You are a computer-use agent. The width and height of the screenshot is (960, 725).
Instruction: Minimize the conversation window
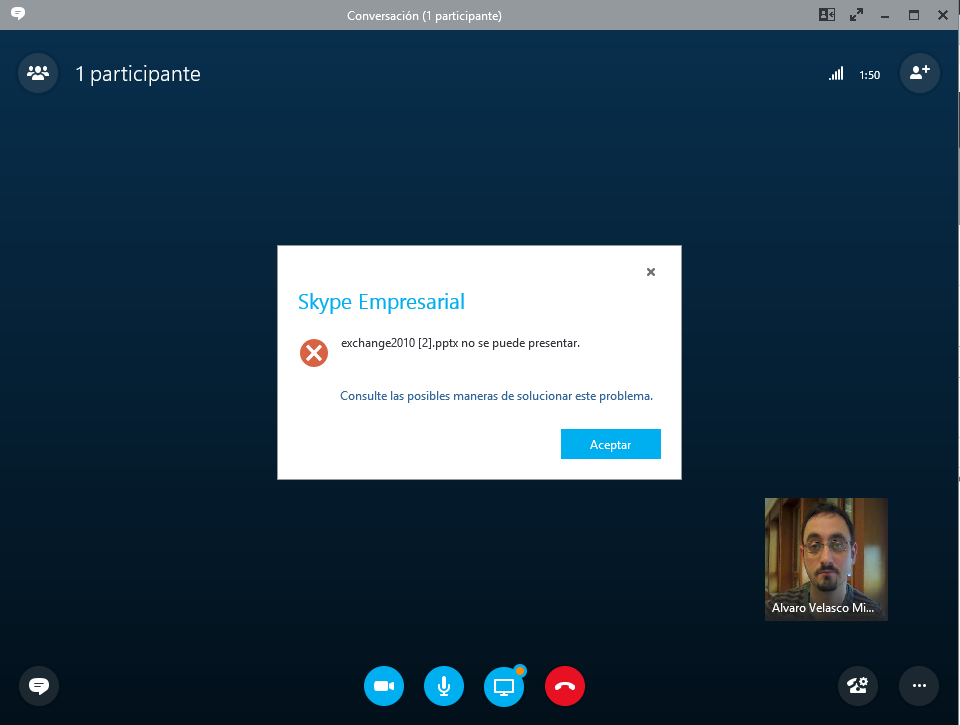(885, 16)
